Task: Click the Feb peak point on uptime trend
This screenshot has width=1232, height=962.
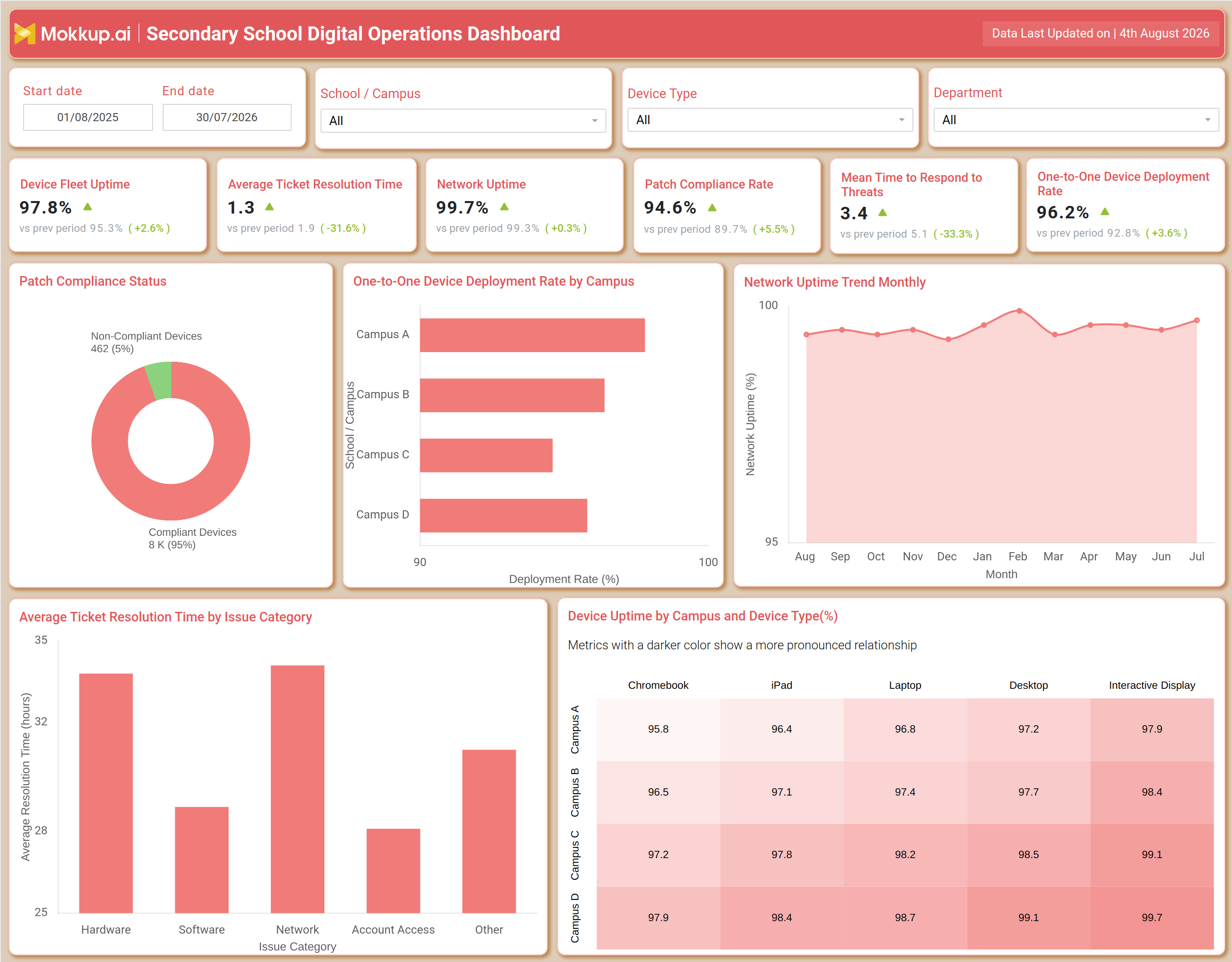Action: click(1019, 311)
